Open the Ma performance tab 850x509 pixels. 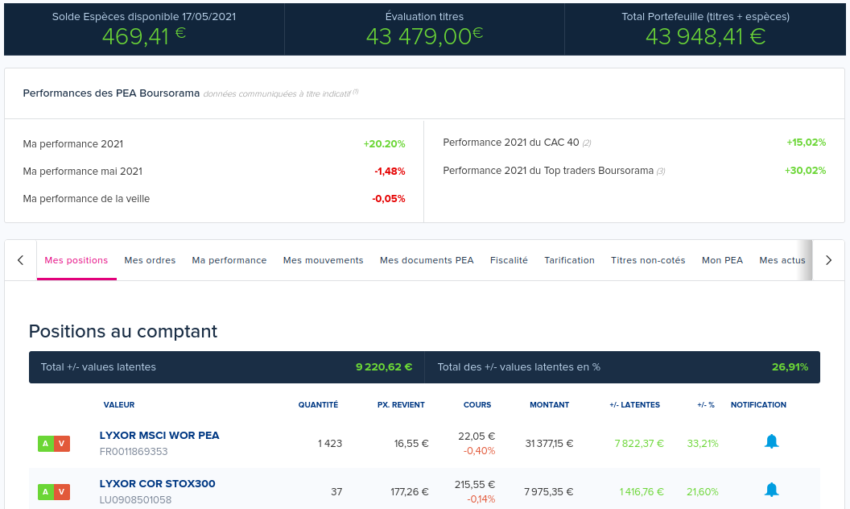pos(229,260)
